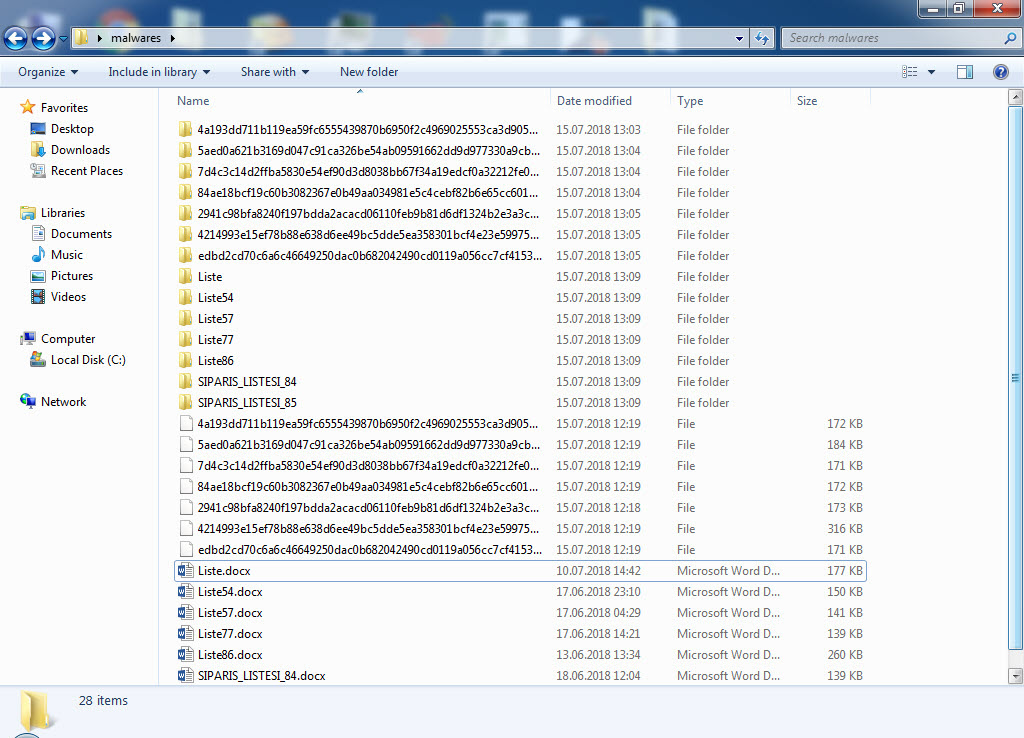Select the SIPARIS_LISTESI_85 folder icon
The width and height of the screenshot is (1024, 738).
(x=184, y=403)
